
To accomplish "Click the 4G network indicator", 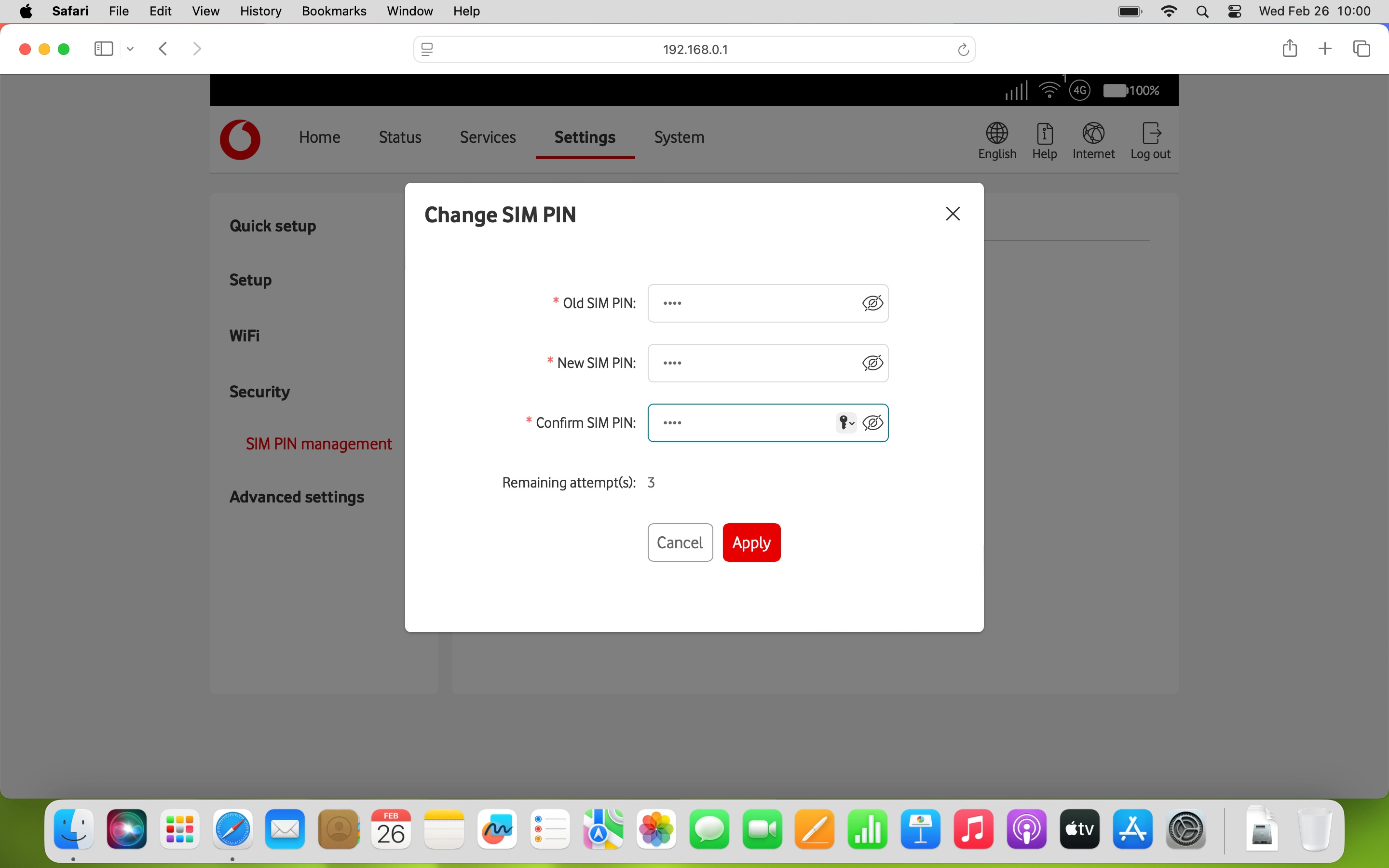I will [1080, 90].
